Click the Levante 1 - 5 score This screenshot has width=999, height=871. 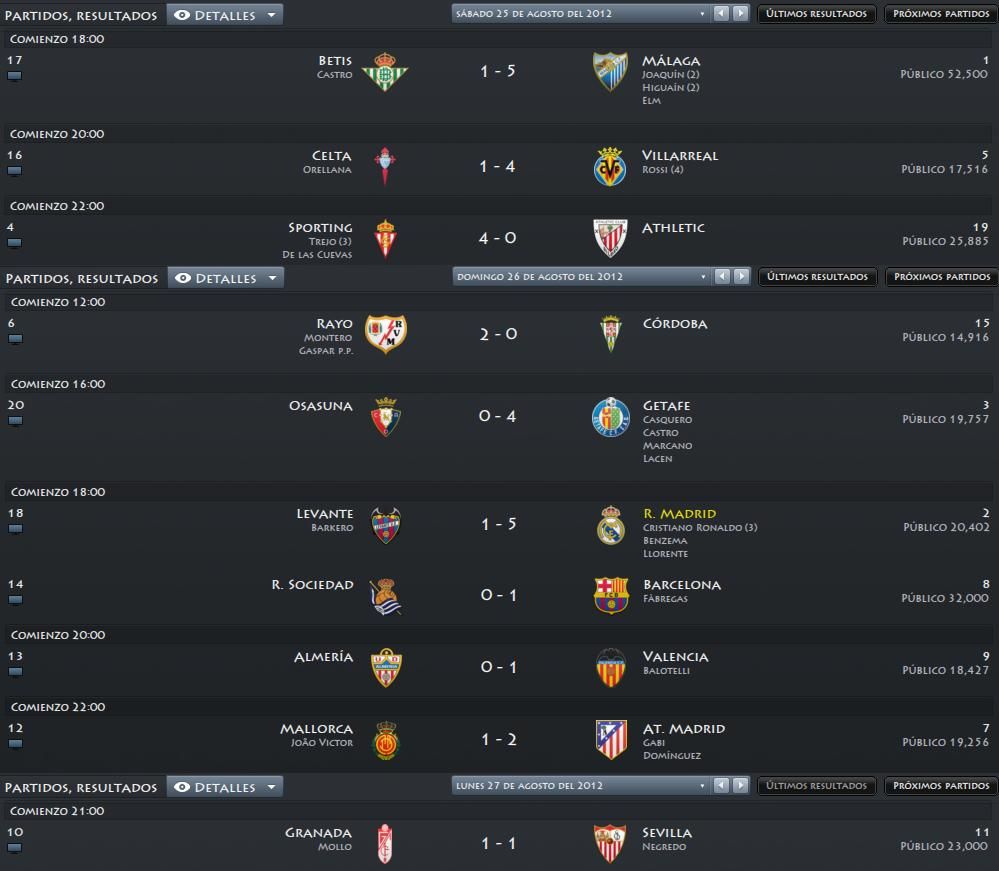(498, 524)
